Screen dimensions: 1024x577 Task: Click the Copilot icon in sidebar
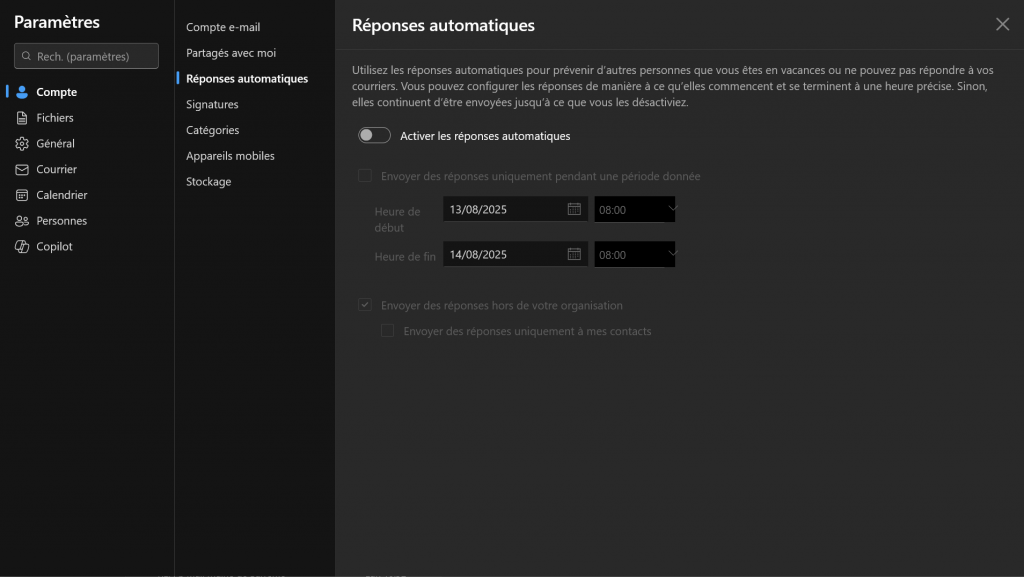coord(22,247)
